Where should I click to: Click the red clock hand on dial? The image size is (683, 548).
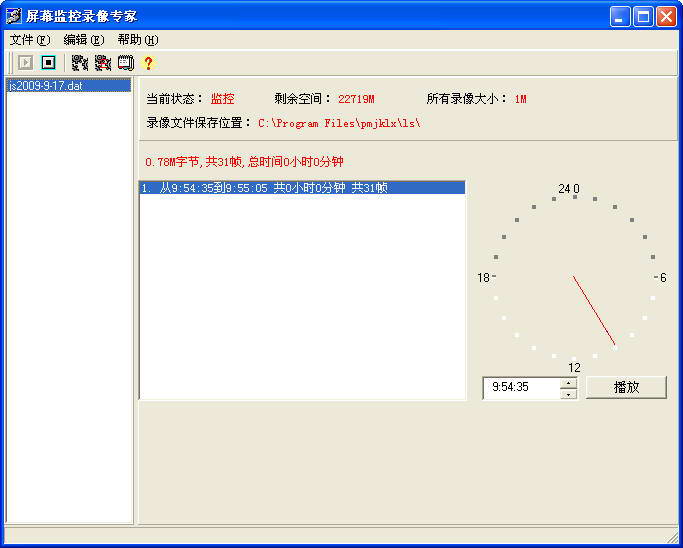pos(594,311)
